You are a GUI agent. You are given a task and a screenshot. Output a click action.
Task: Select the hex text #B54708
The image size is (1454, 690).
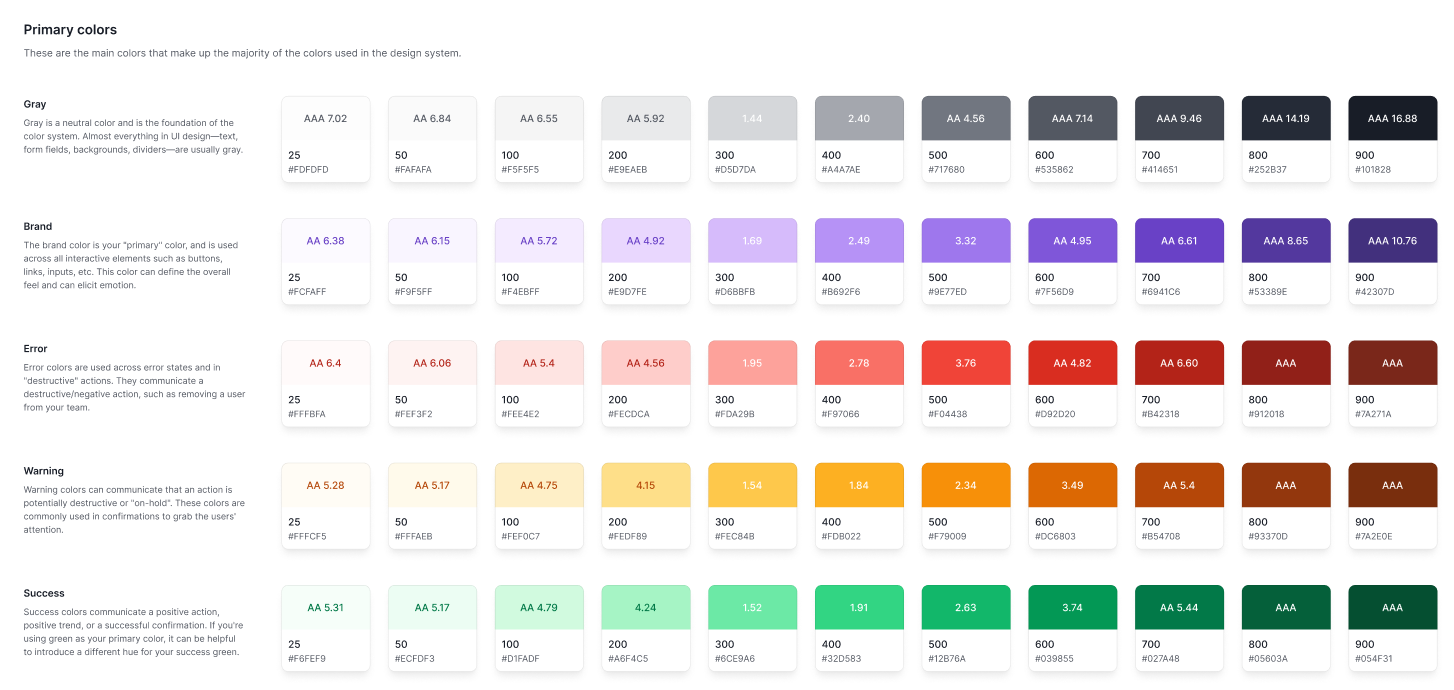(1161, 537)
